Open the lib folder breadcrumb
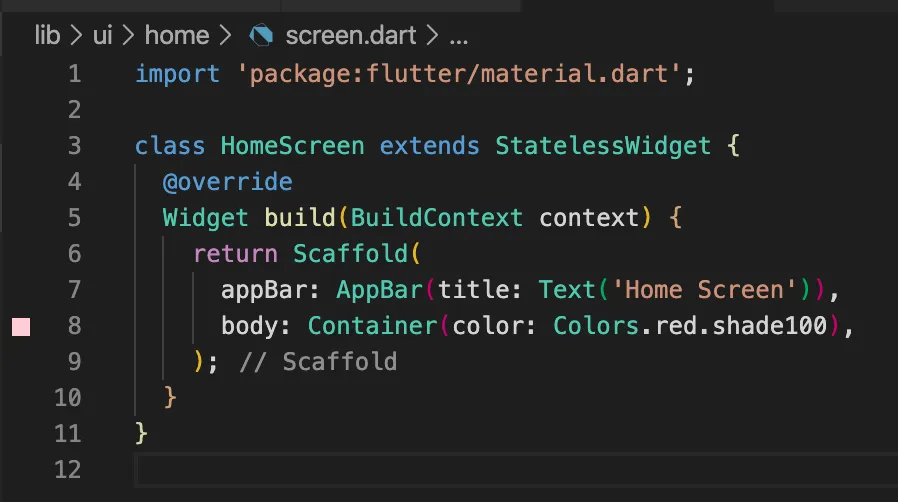 tap(47, 37)
